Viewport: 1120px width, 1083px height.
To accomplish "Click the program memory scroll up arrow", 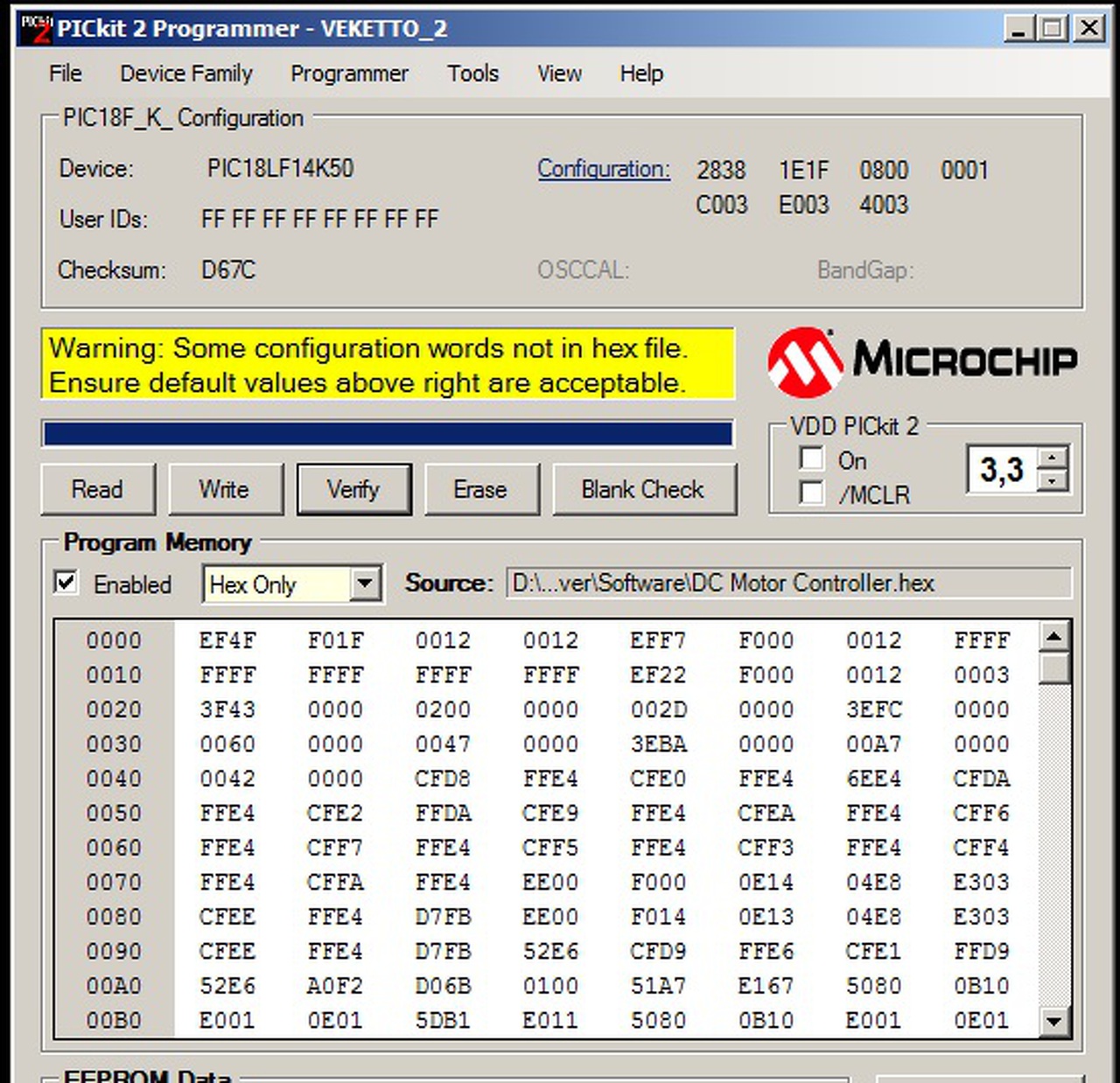I will pos(1054,637).
